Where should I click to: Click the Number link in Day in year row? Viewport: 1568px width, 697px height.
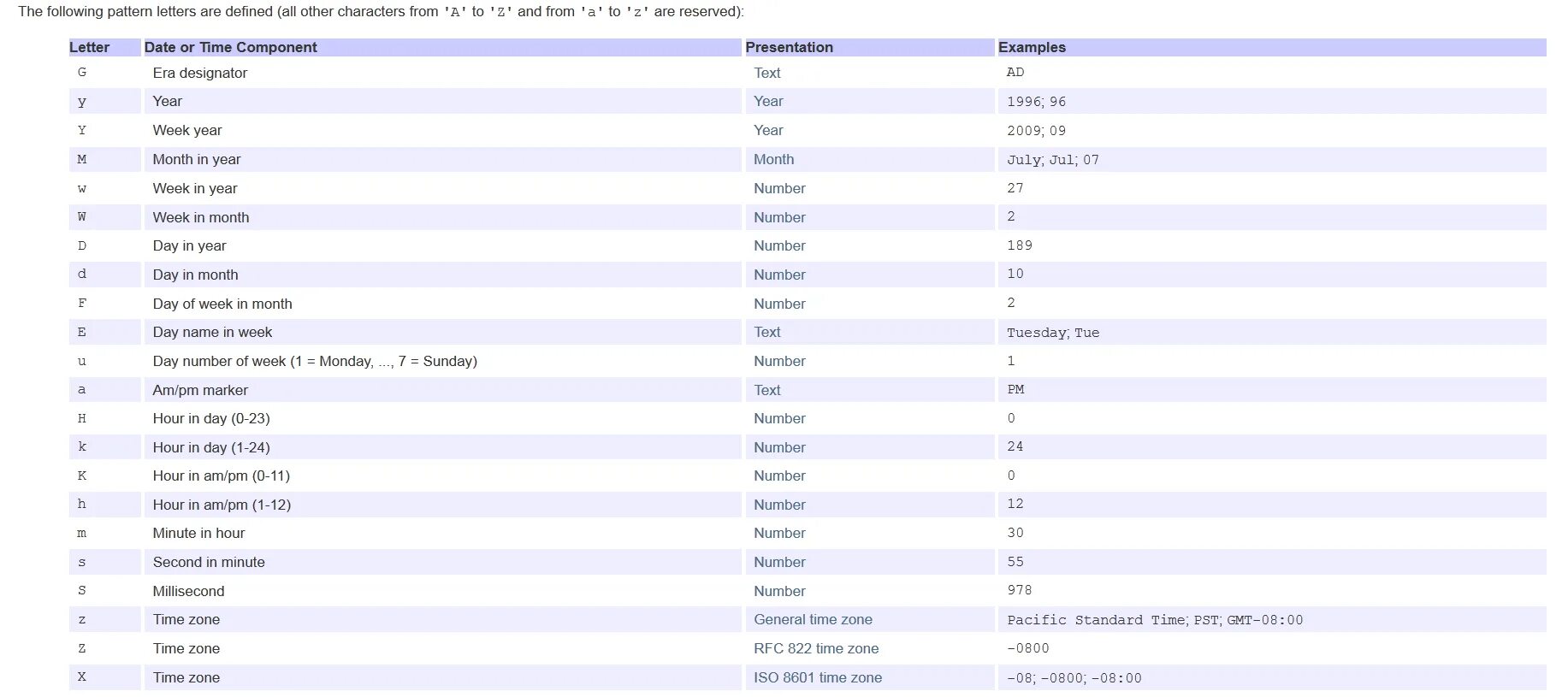[x=779, y=245]
